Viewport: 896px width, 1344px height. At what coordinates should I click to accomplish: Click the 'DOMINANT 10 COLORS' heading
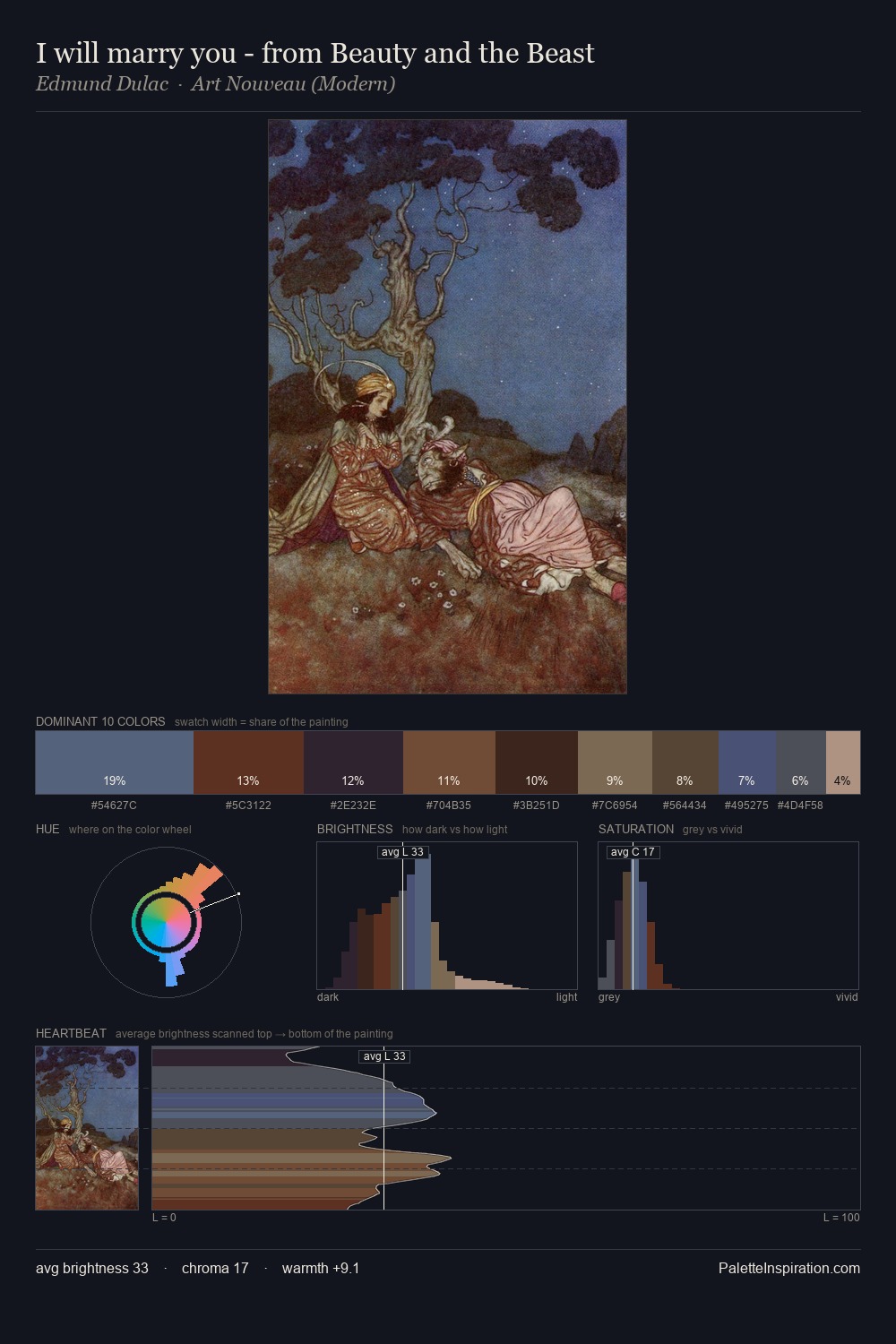tap(100, 721)
